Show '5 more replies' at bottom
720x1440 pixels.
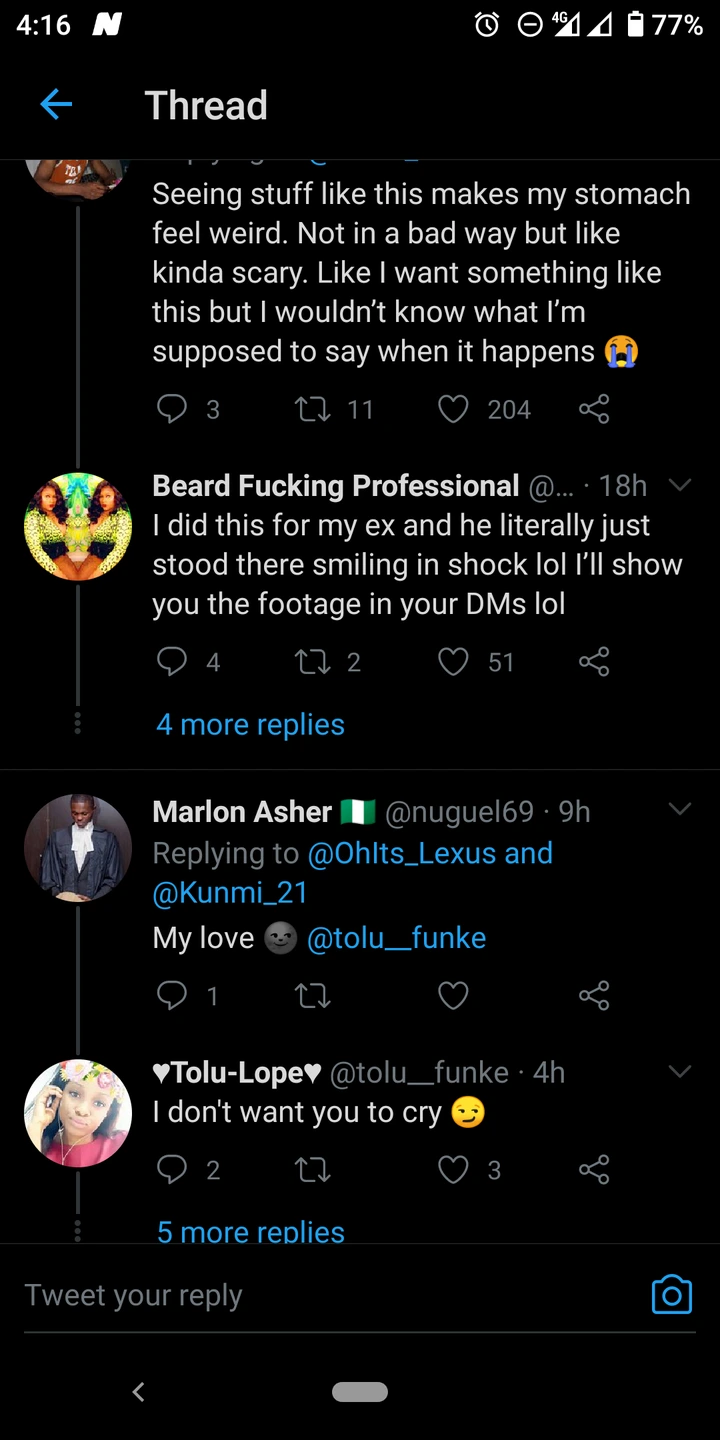point(250,1231)
